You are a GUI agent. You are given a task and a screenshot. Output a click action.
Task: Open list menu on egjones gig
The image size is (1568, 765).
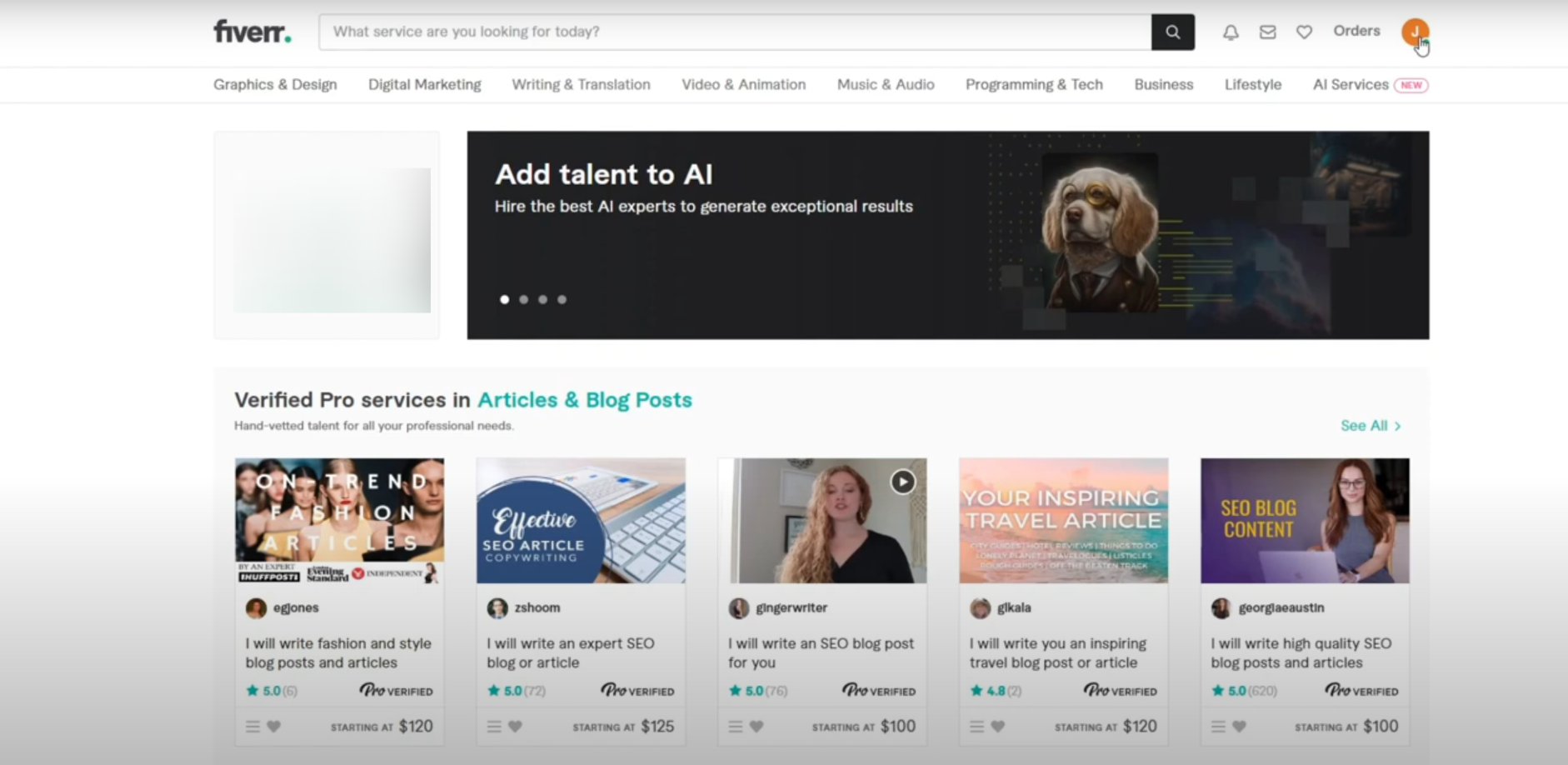(x=252, y=727)
